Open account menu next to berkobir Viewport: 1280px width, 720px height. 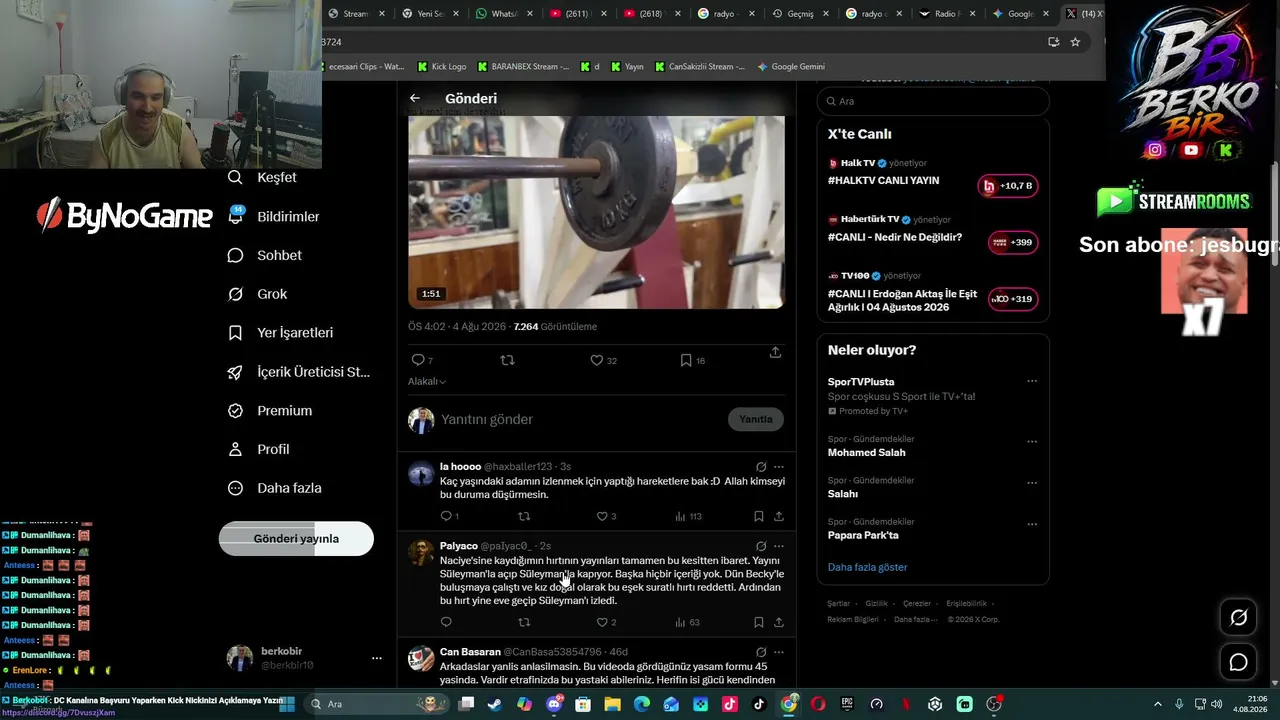[377, 658]
